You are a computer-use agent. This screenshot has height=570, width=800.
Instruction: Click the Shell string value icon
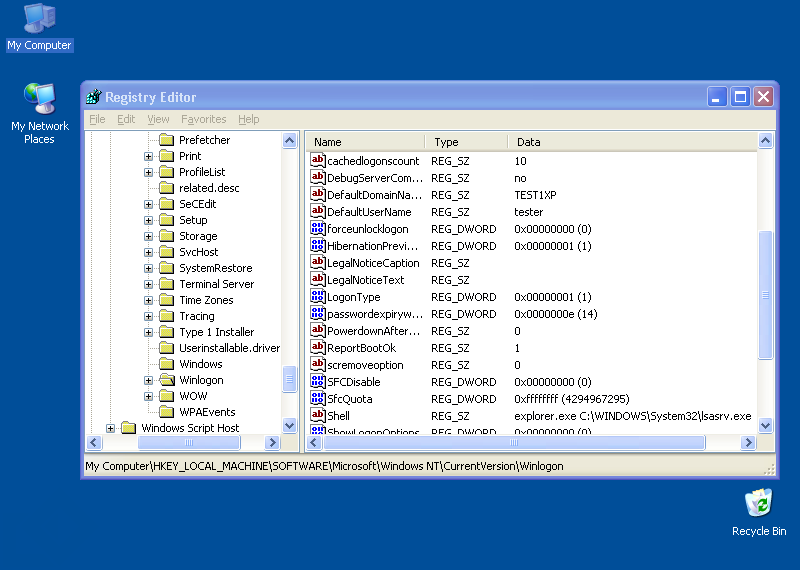tap(317, 416)
